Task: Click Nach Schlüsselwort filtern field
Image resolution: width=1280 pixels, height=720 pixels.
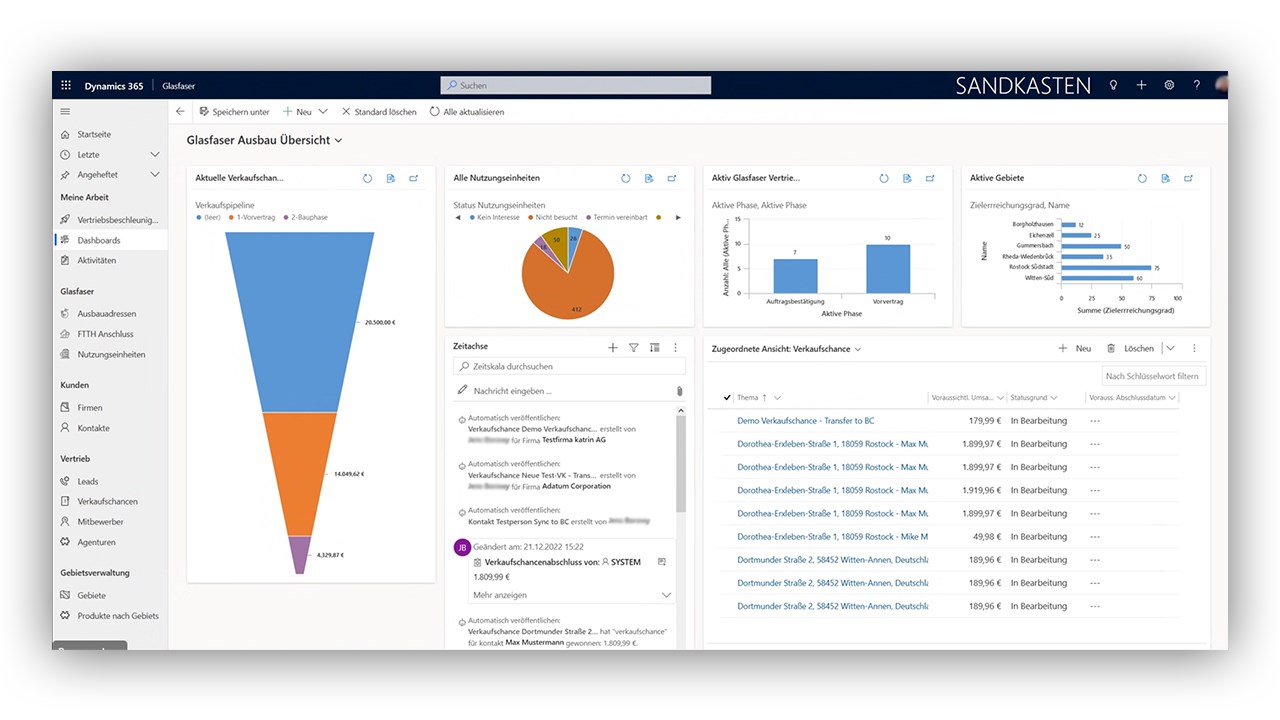Action: [1153, 376]
